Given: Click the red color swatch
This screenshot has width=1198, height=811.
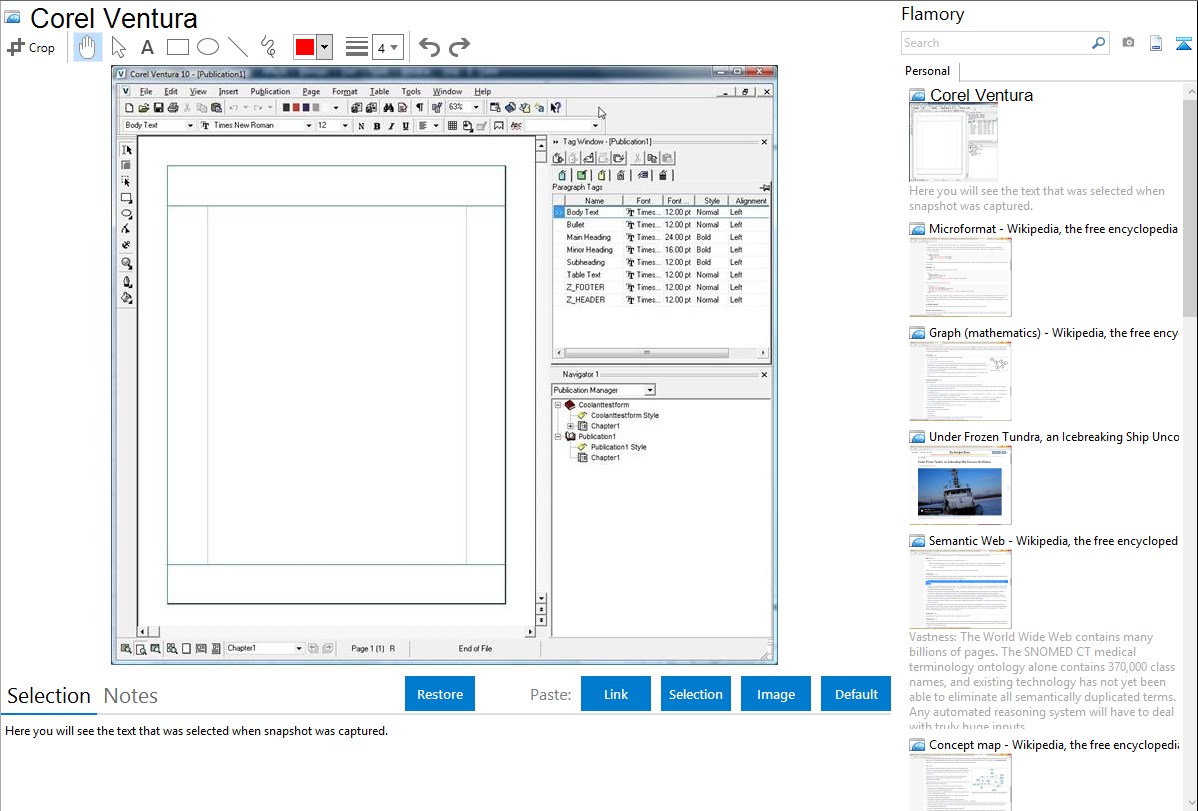Looking at the screenshot, I should click(x=304, y=47).
